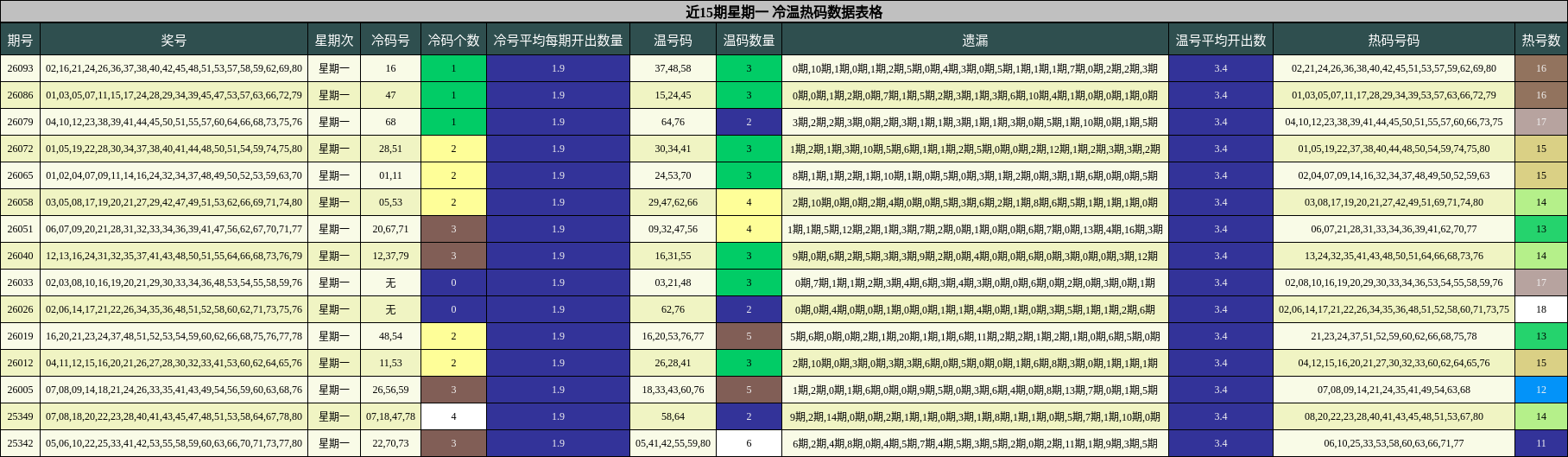This screenshot has width=1568, height=457.
Task: Click the 无 cold number cell in row 26033
Action: pos(390,282)
